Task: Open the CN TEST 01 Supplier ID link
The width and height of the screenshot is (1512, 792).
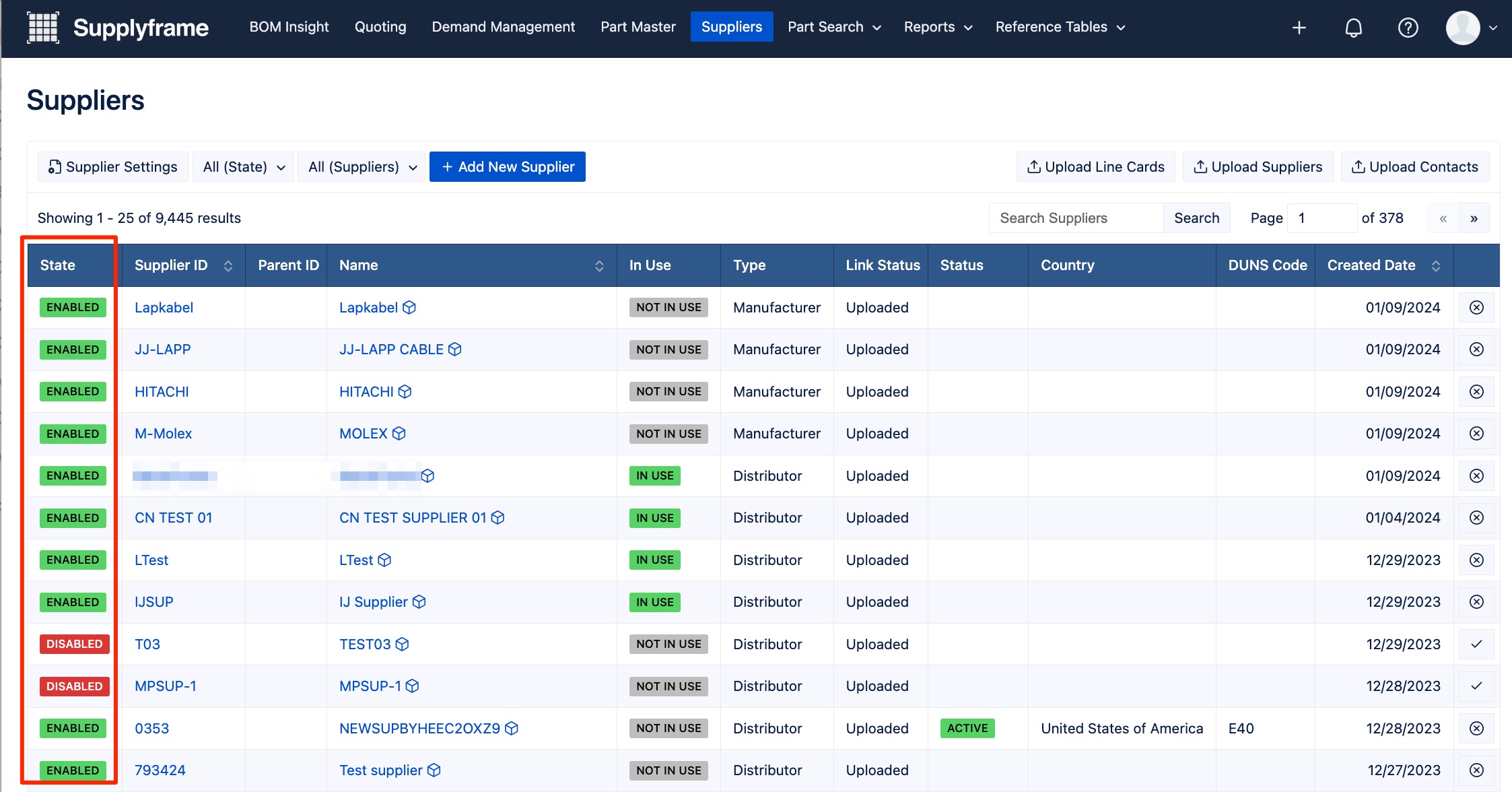Action: click(173, 518)
